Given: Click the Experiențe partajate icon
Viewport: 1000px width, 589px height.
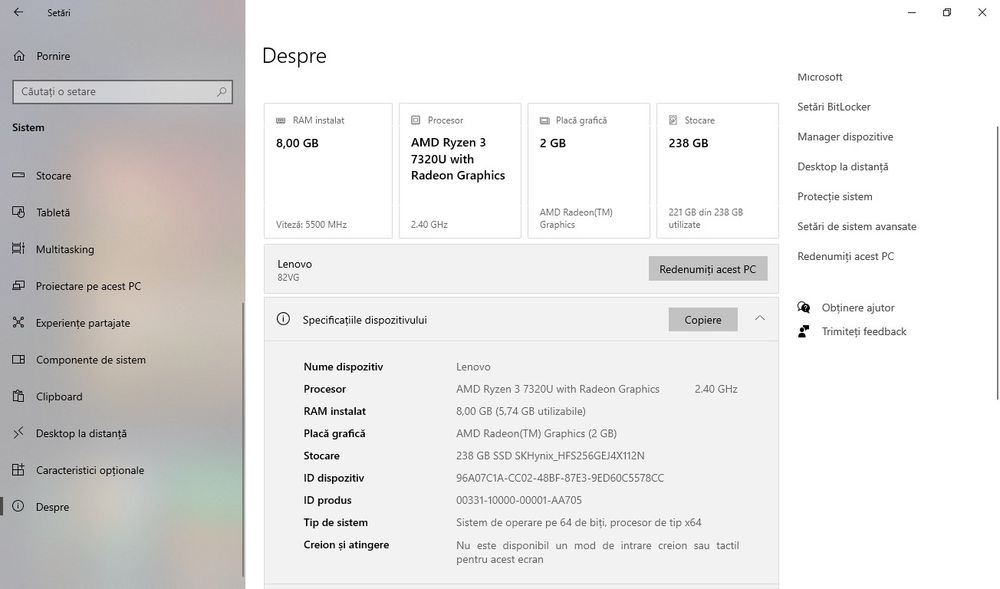Looking at the screenshot, I should pyautogui.click(x=18, y=323).
